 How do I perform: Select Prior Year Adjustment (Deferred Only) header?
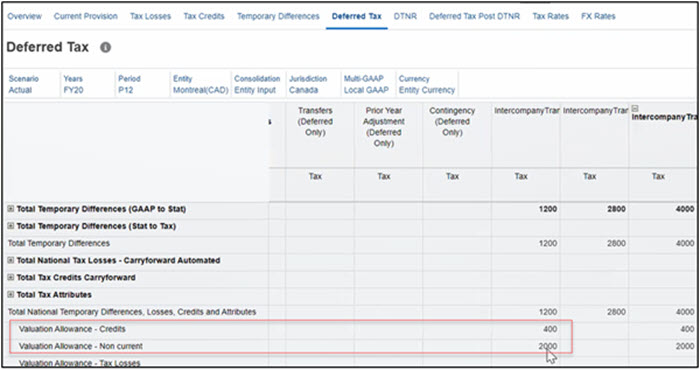coord(384,127)
